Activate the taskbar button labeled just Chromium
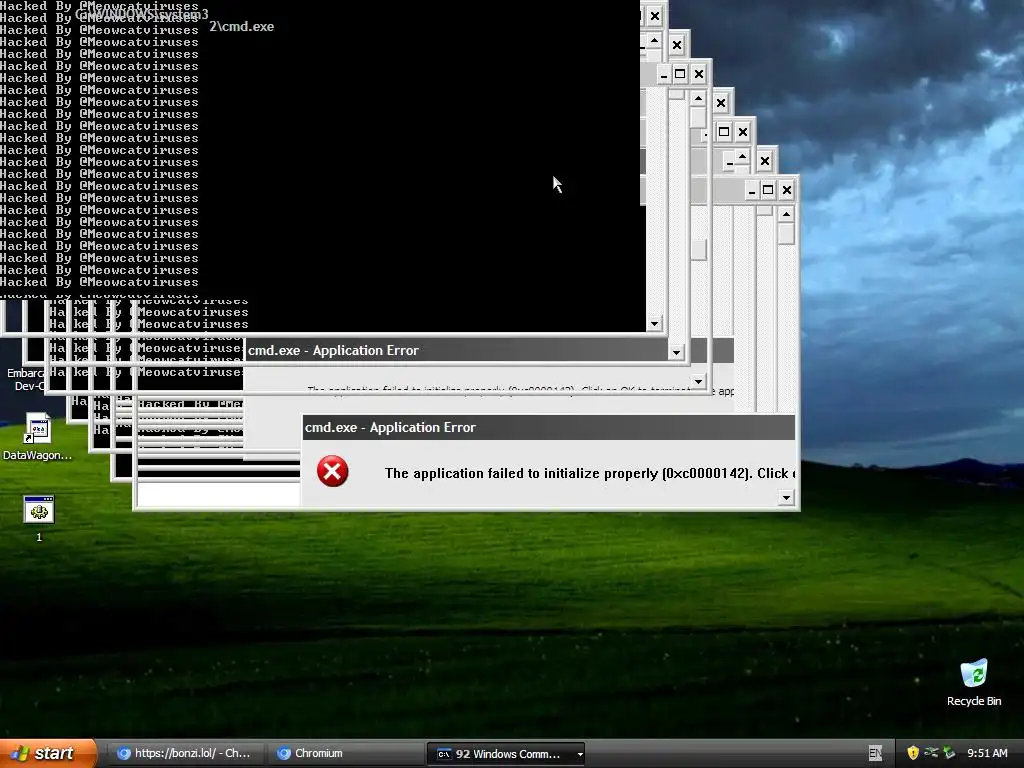 click(x=345, y=754)
